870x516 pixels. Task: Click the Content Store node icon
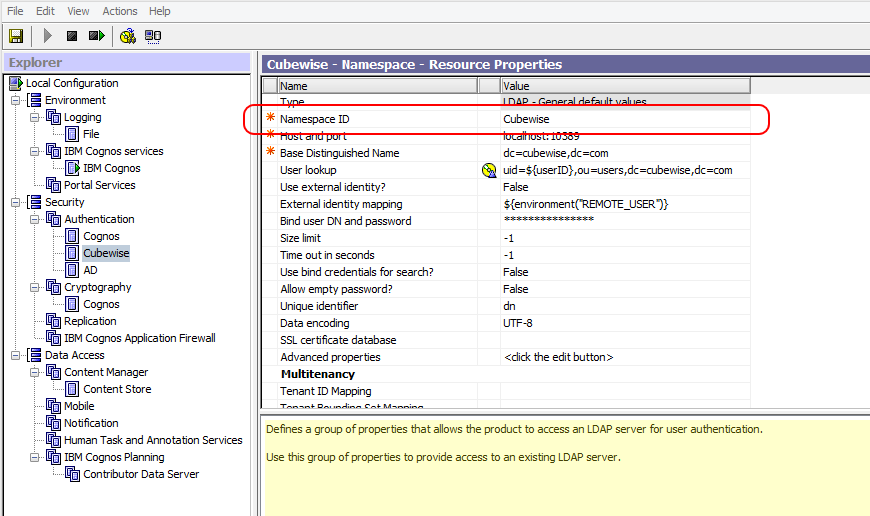(72, 389)
